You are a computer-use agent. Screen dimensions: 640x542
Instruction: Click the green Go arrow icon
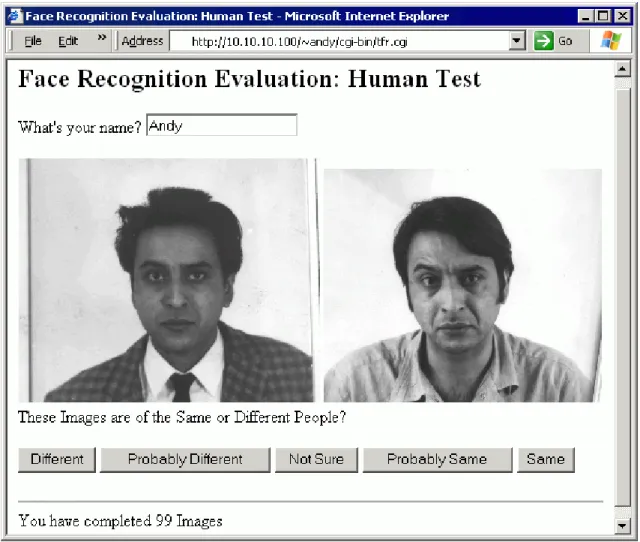point(543,41)
